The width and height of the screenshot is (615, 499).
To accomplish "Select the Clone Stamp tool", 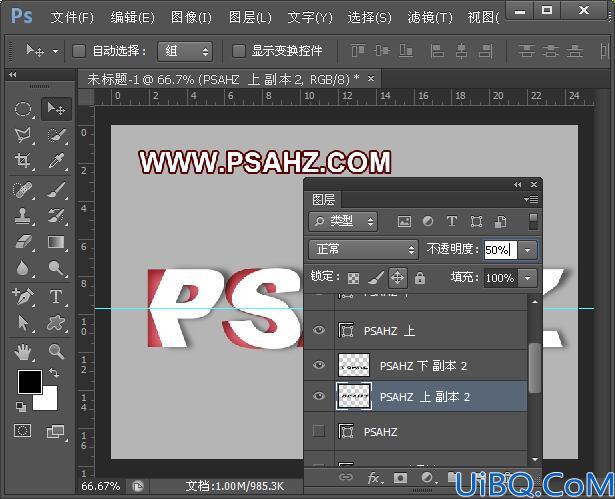I will pos(23,216).
